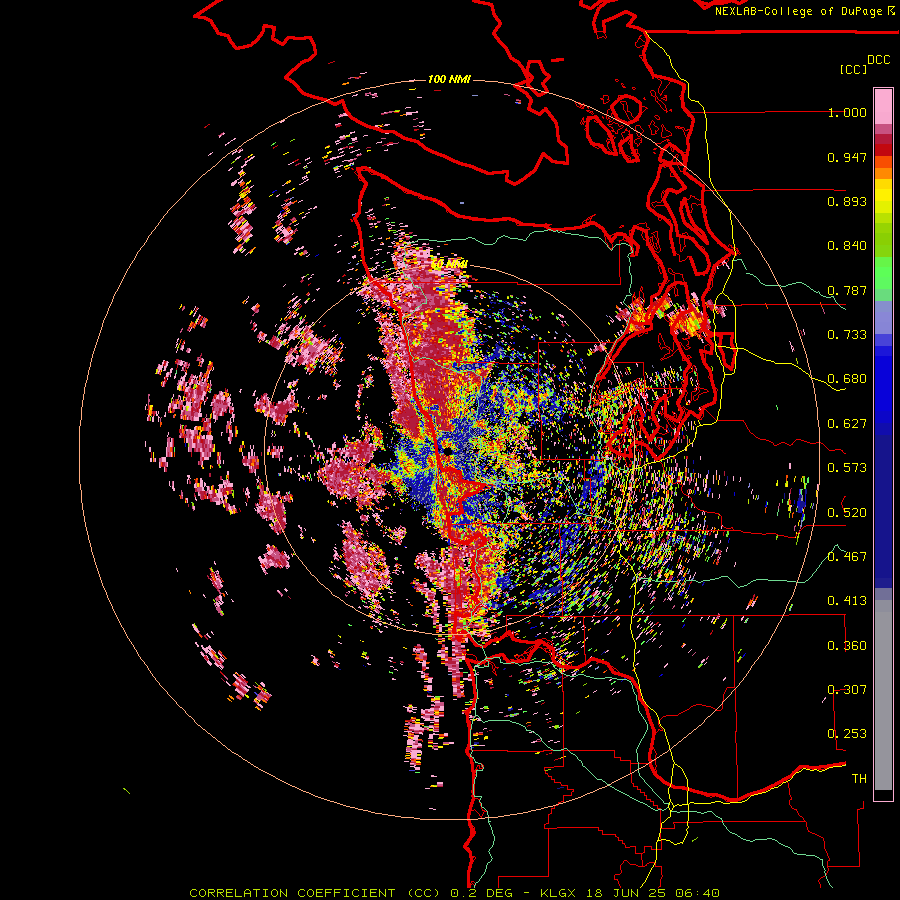Click the KLGX station identifier

[558, 893]
